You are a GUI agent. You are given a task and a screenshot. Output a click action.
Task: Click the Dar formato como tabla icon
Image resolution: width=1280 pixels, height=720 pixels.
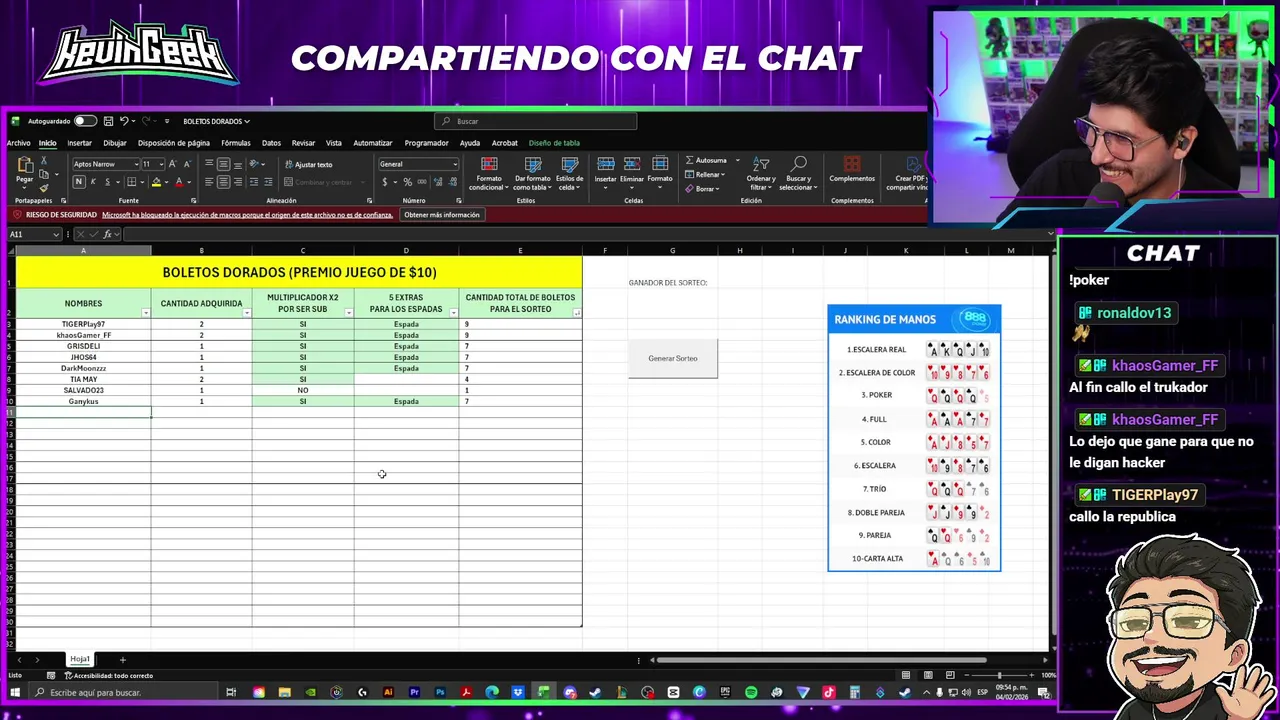tap(532, 172)
